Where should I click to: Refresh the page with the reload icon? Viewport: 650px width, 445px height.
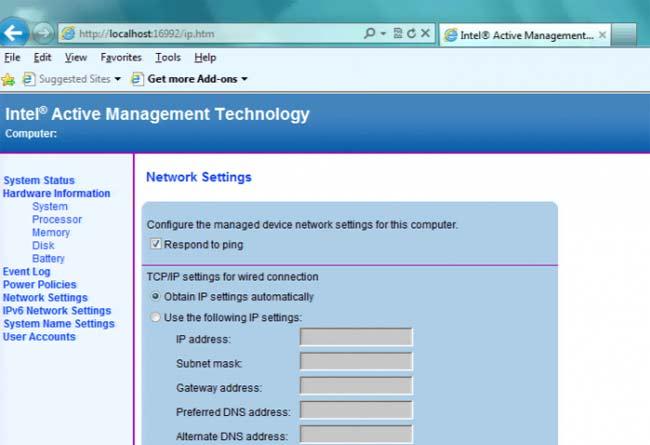tap(411, 33)
